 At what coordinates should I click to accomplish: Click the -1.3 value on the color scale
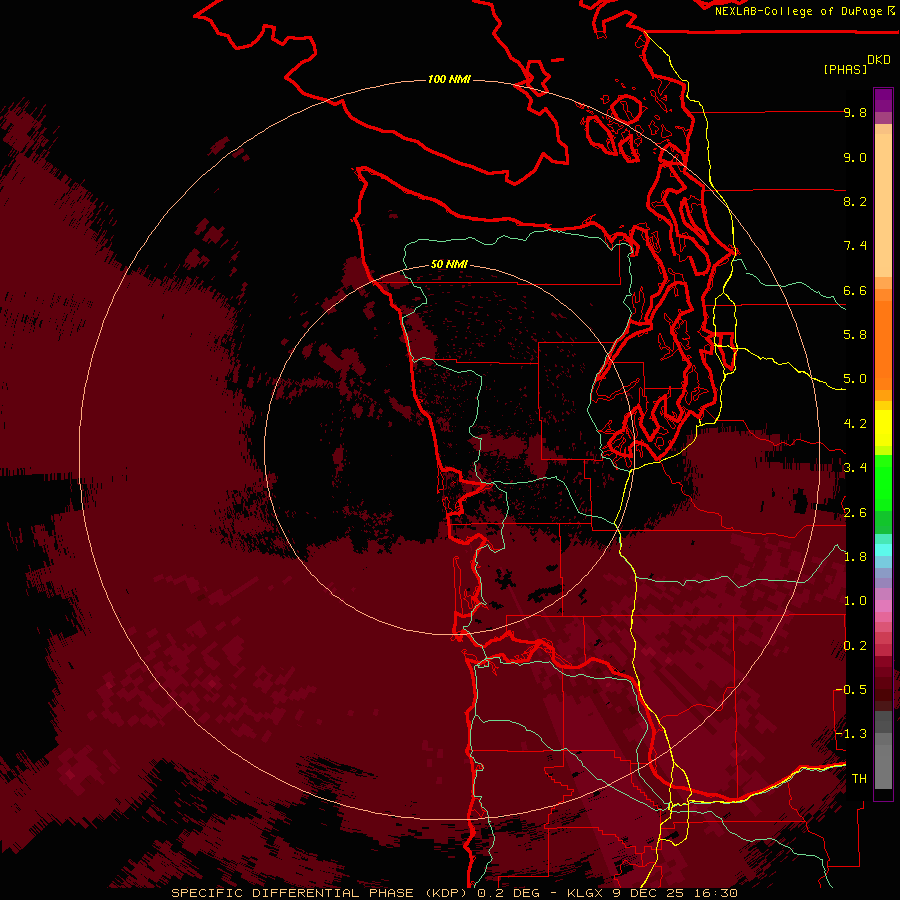pos(851,734)
